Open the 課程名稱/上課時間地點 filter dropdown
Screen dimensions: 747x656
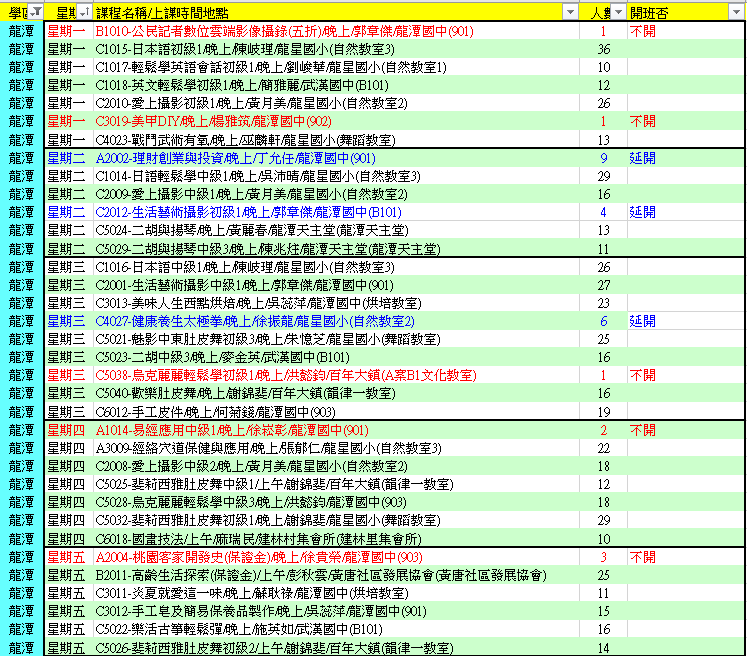click(570, 11)
